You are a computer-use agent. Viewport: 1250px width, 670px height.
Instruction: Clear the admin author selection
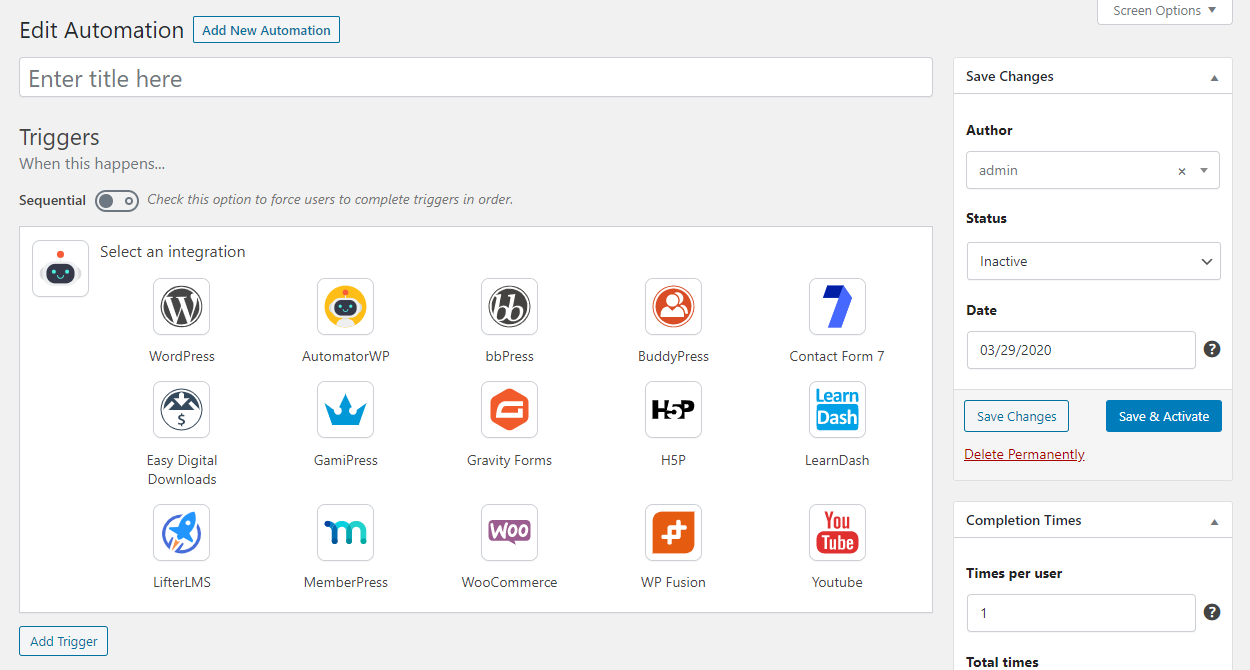pos(1182,171)
